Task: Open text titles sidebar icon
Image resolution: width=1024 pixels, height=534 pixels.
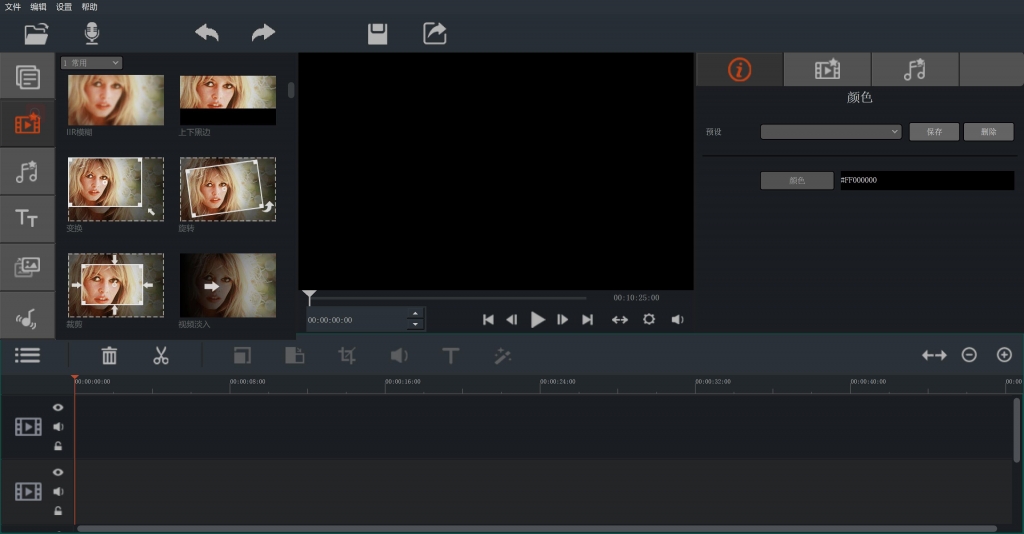Action: click(x=27, y=218)
